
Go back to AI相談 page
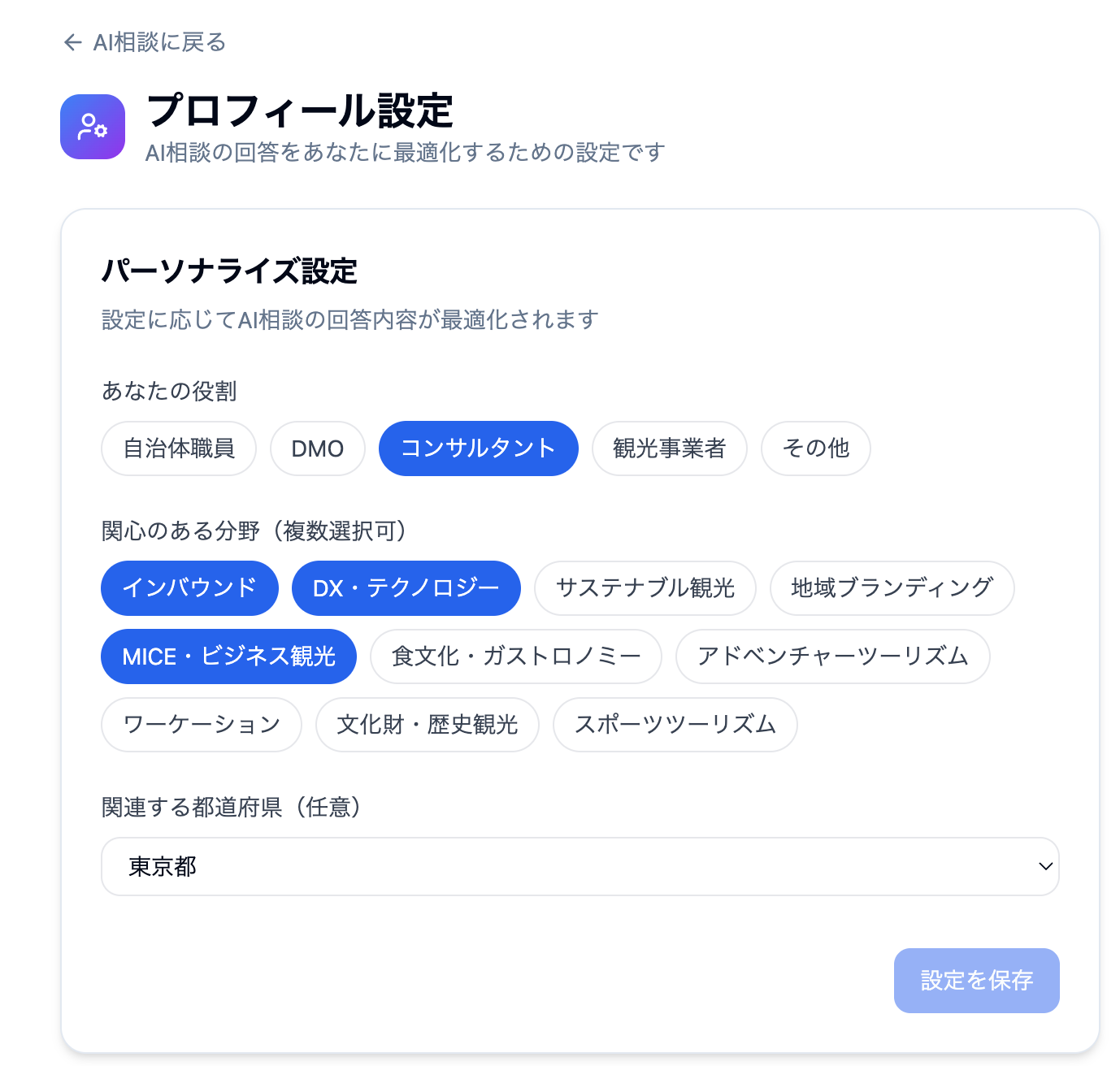pyautogui.click(x=158, y=42)
